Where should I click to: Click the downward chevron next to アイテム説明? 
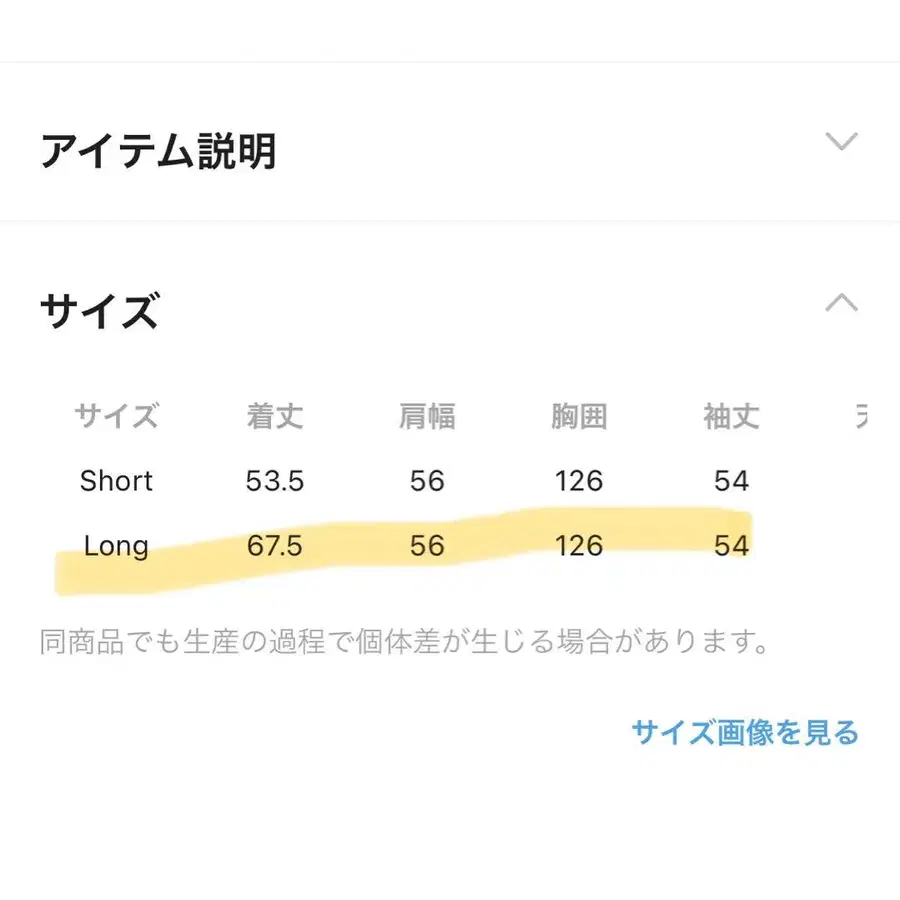point(841,142)
